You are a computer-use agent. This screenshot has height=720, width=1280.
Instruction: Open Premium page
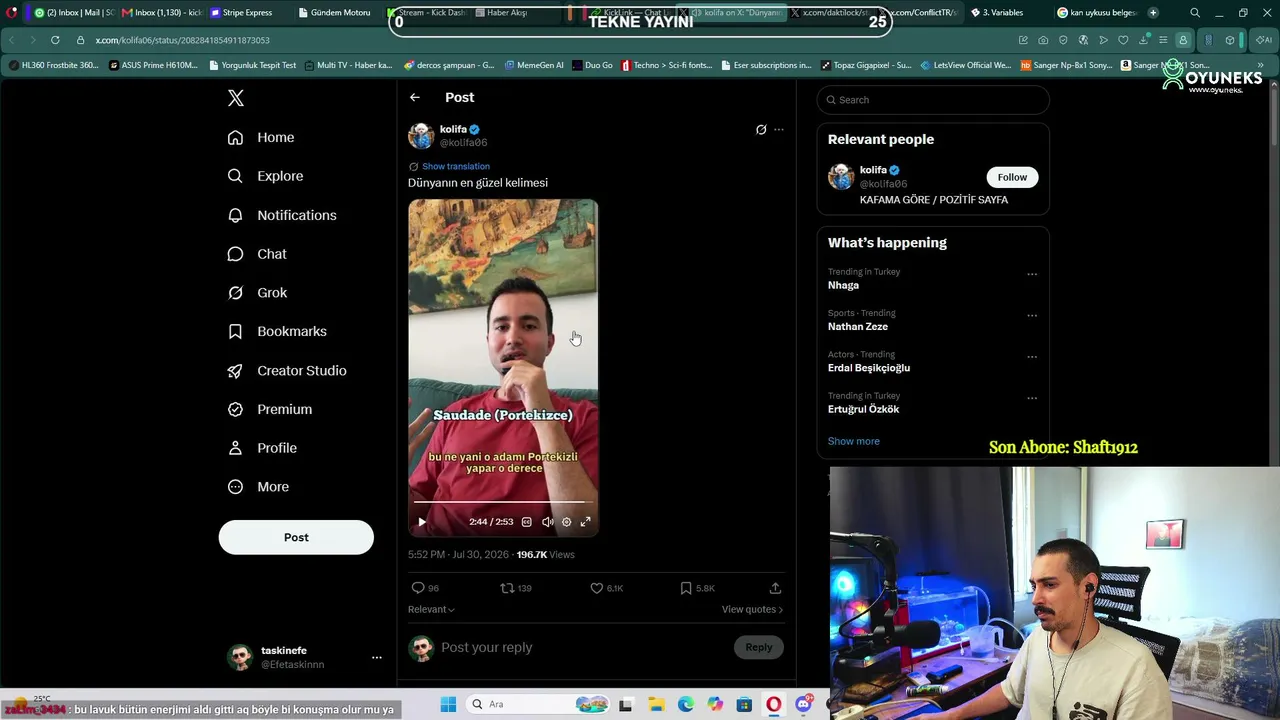pos(270,409)
